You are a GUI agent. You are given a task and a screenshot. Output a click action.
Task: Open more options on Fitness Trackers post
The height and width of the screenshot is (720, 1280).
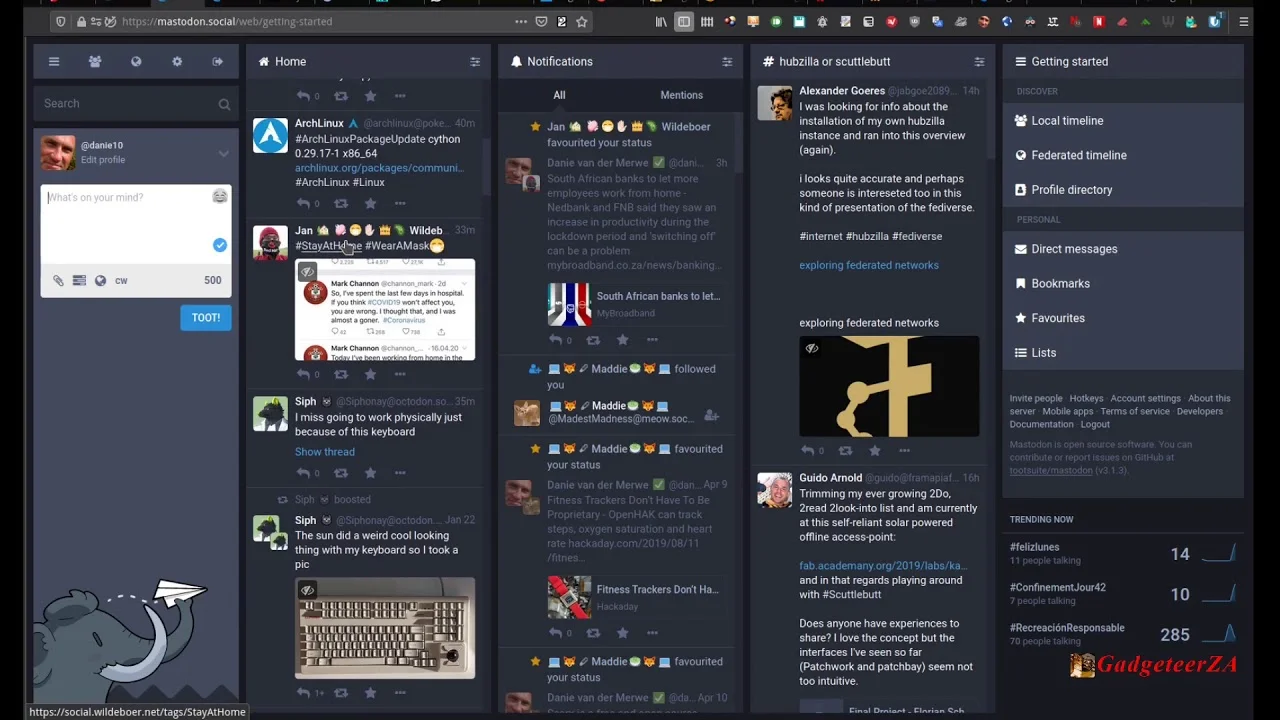click(x=652, y=633)
